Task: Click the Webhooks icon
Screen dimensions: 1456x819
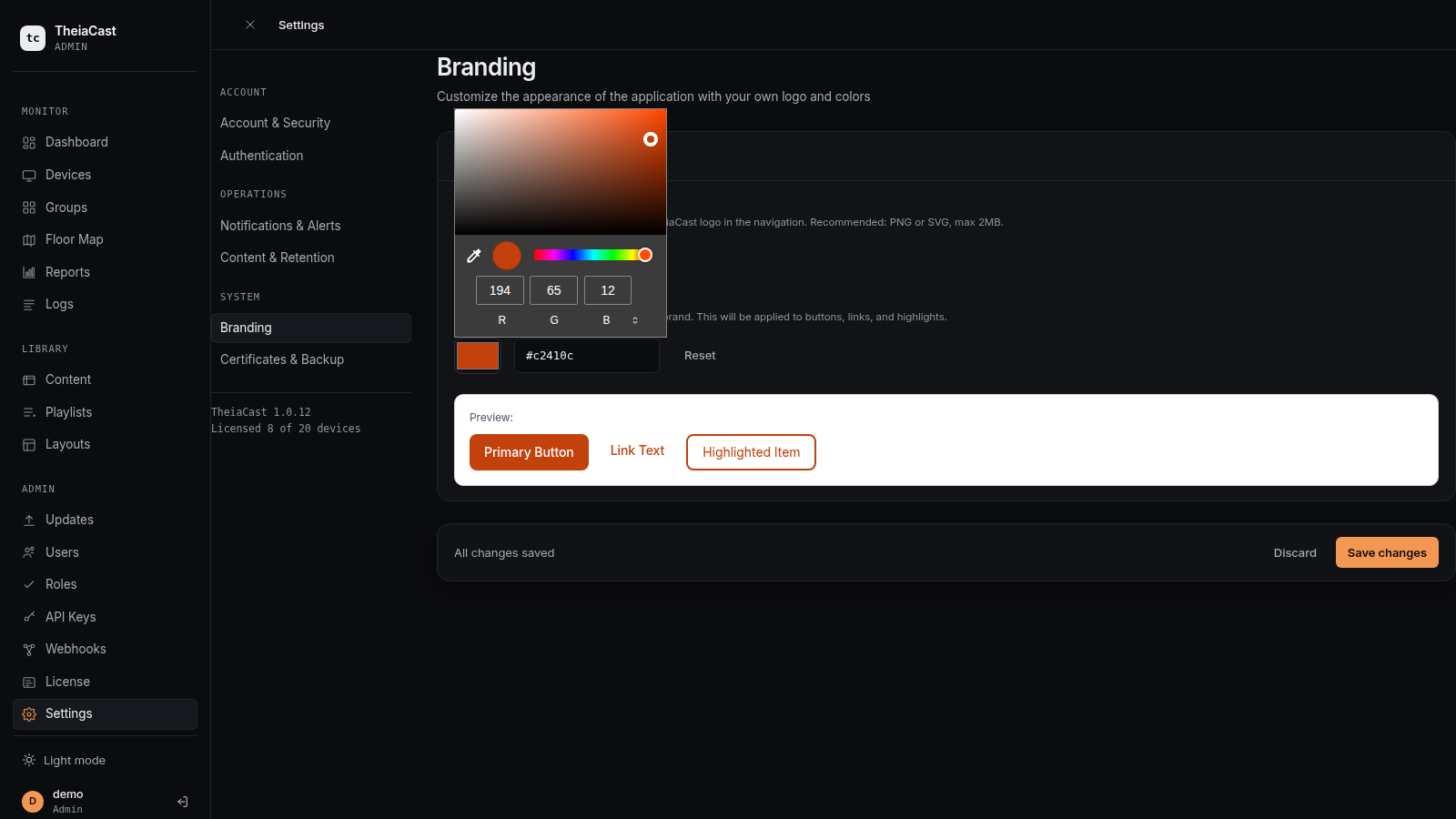Action: [x=29, y=650]
